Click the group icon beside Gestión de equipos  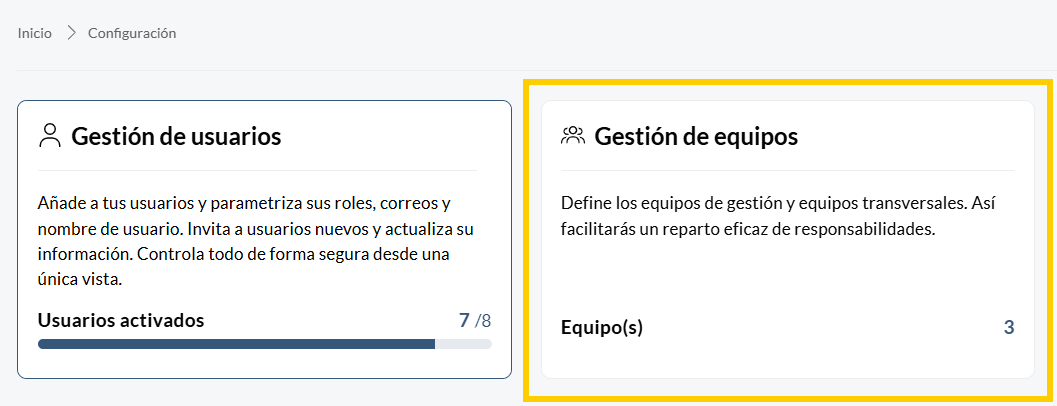573,136
